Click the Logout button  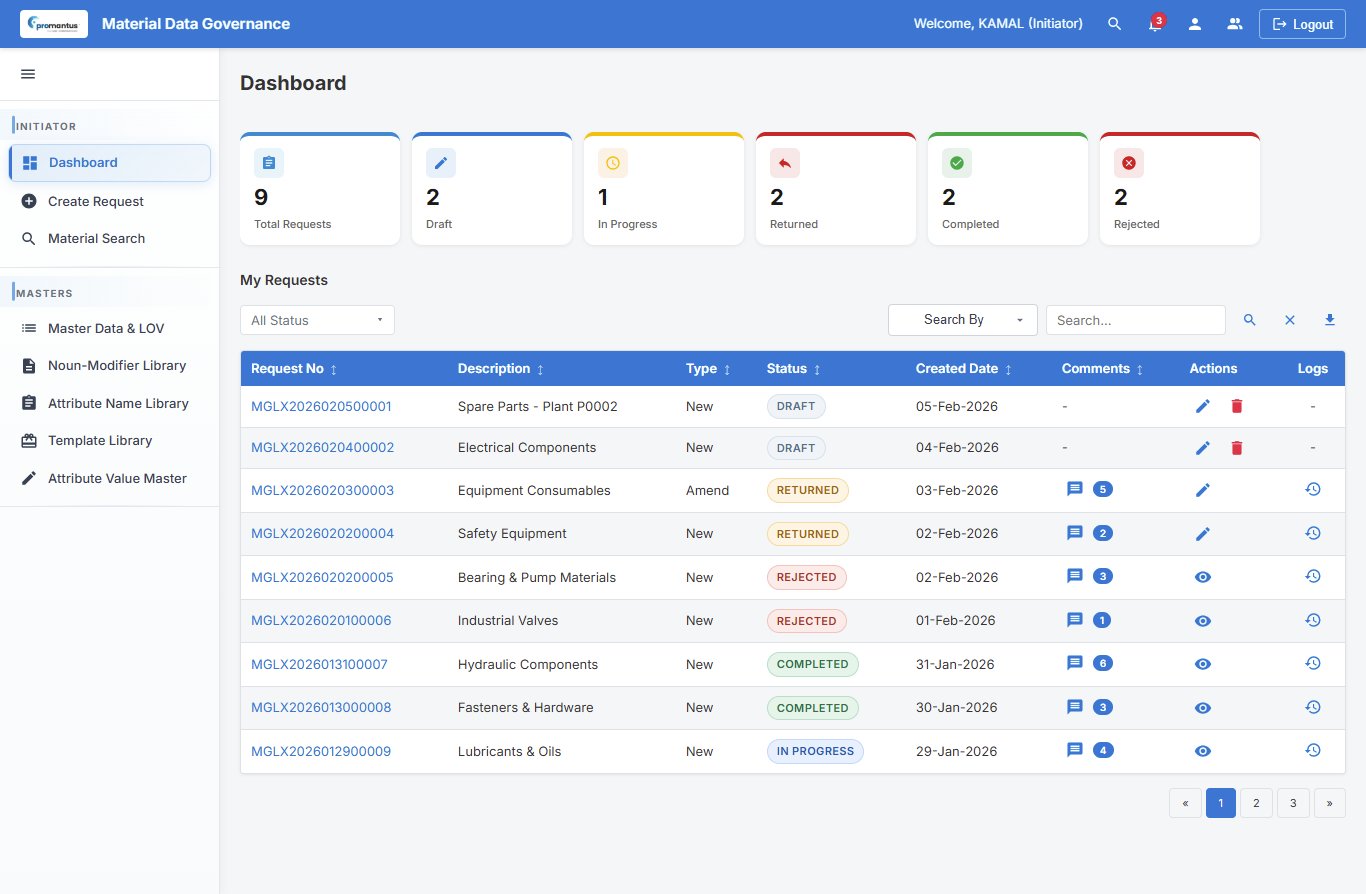(1301, 23)
